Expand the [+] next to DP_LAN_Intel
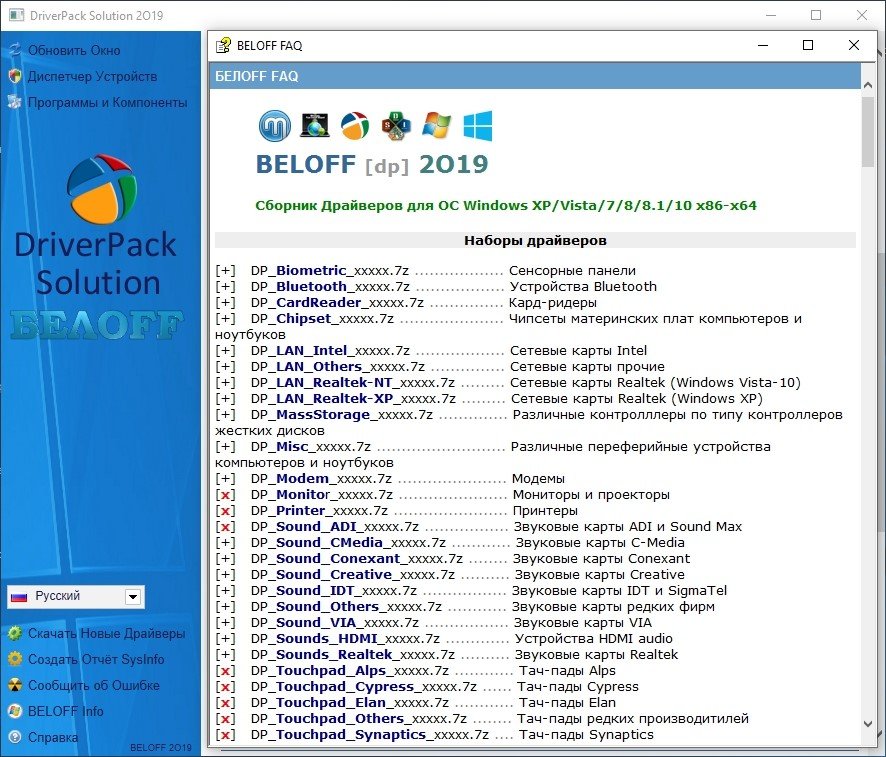The image size is (886, 757). [225, 351]
